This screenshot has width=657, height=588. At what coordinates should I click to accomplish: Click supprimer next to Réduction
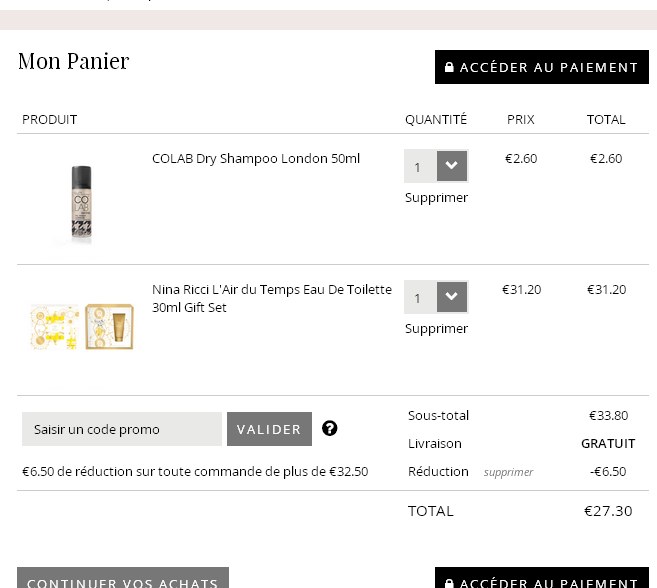click(x=508, y=472)
